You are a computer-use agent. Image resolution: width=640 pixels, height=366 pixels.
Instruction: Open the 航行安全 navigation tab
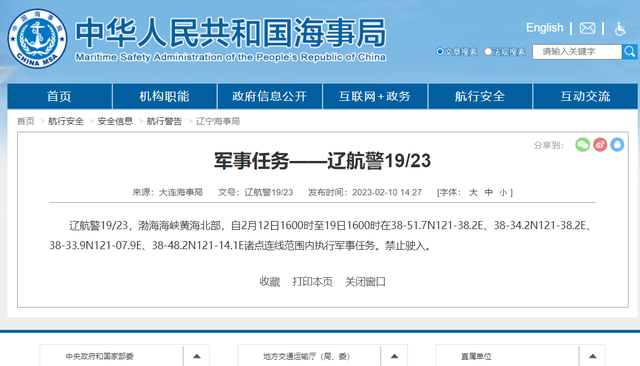(x=480, y=96)
